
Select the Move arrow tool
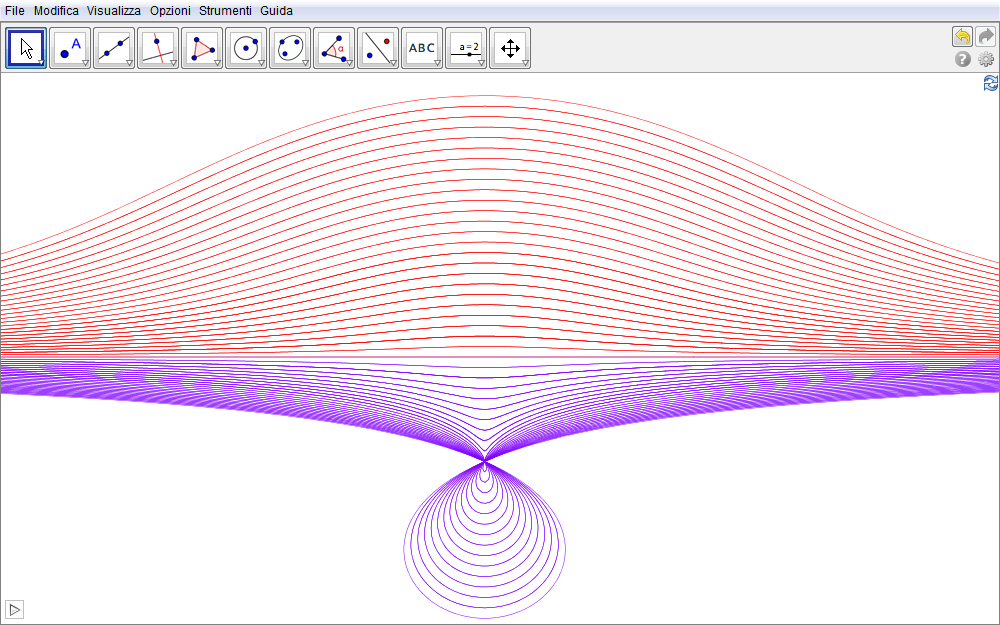[x=26, y=47]
